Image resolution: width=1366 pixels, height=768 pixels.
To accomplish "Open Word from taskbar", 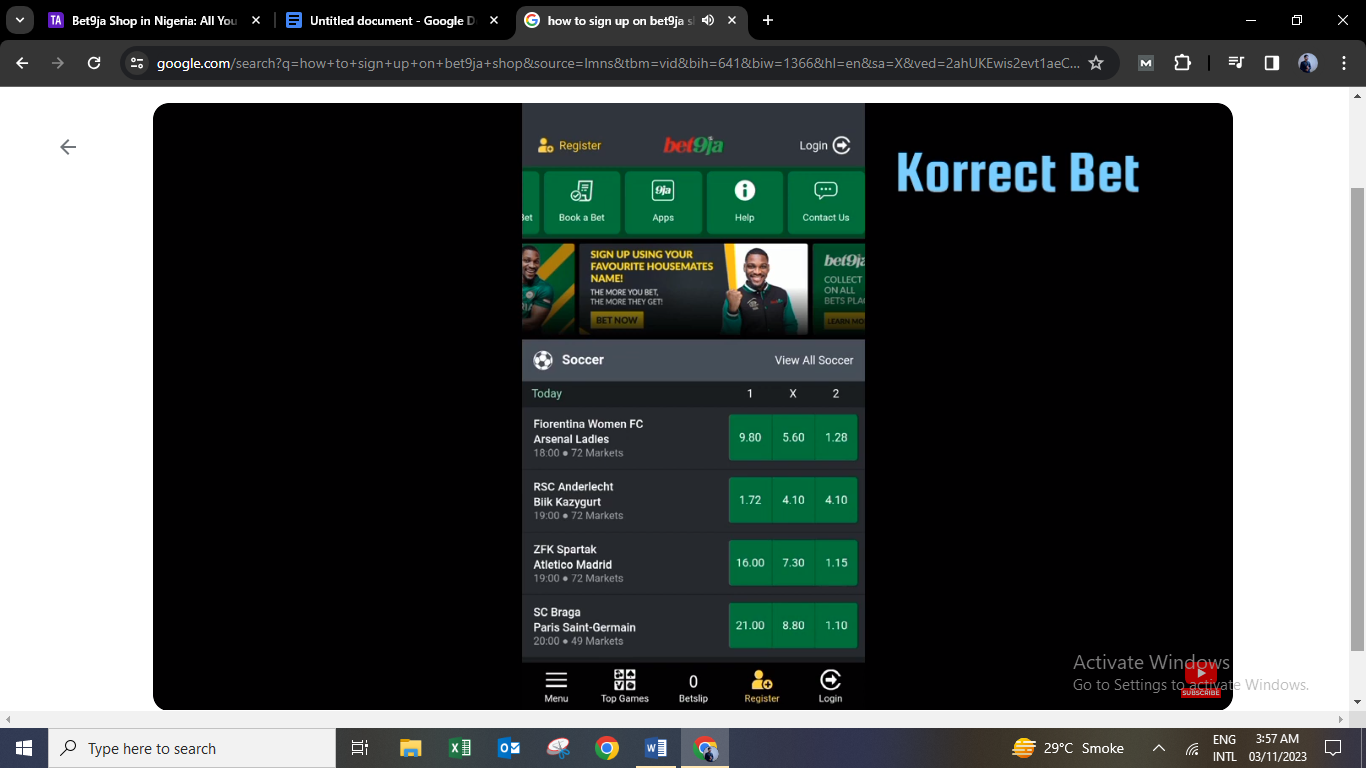I will click(x=656, y=748).
